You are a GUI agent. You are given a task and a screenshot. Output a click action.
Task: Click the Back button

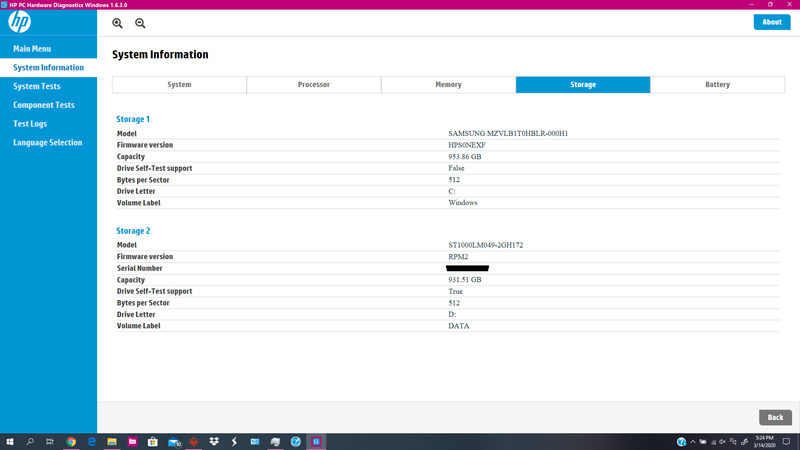(x=775, y=417)
